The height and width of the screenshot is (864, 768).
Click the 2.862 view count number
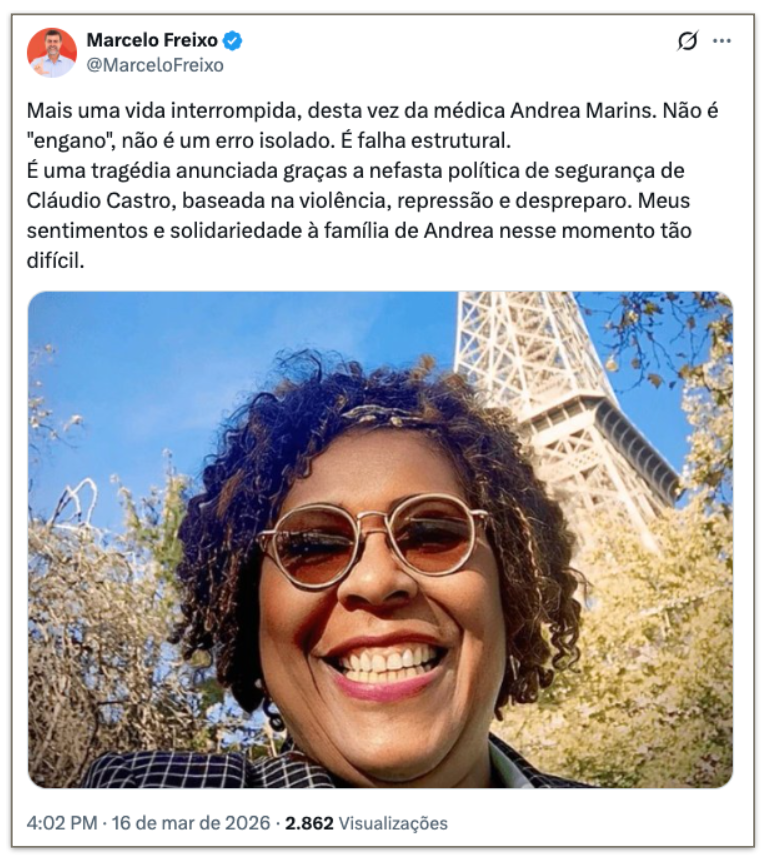tap(309, 823)
